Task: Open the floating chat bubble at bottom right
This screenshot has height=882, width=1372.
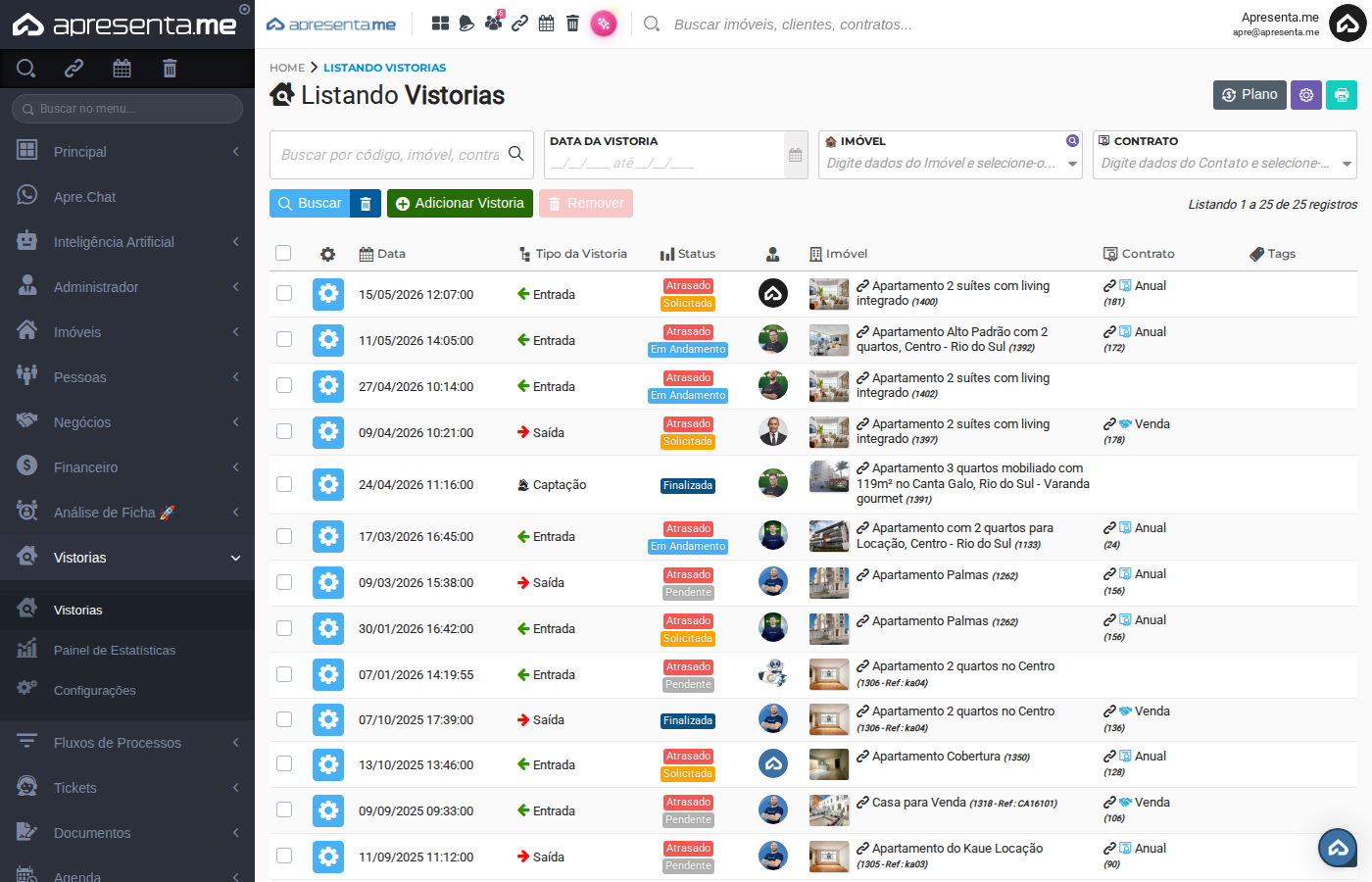Action: pyautogui.click(x=1338, y=848)
